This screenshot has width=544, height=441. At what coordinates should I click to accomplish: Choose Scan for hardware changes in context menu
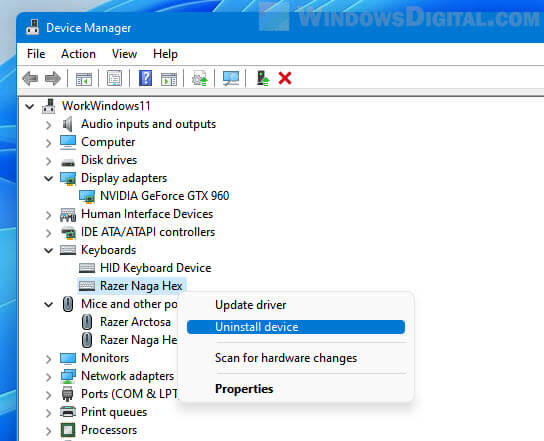(296, 358)
